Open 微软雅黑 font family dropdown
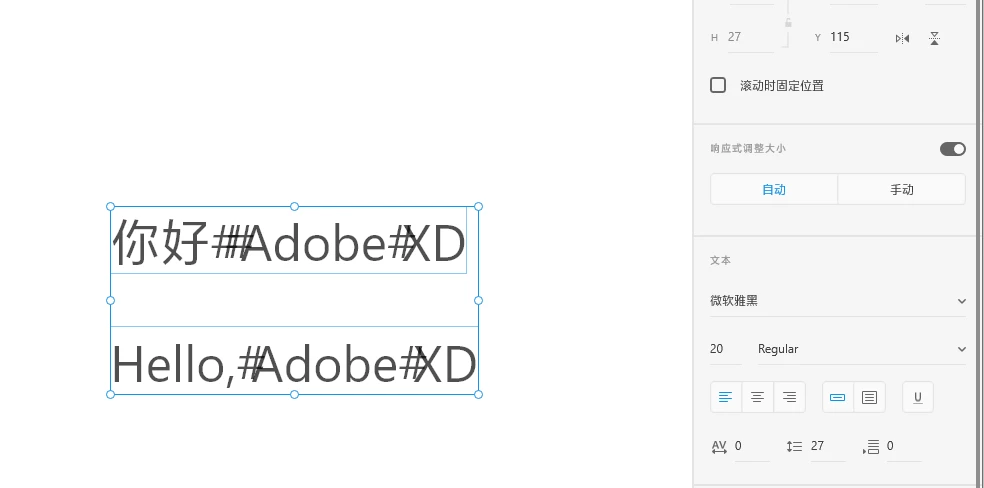 pos(838,301)
